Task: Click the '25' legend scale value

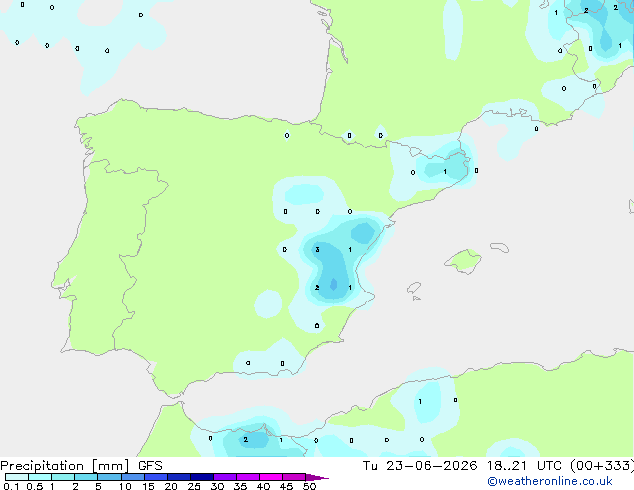Action: tap(194, 486)
